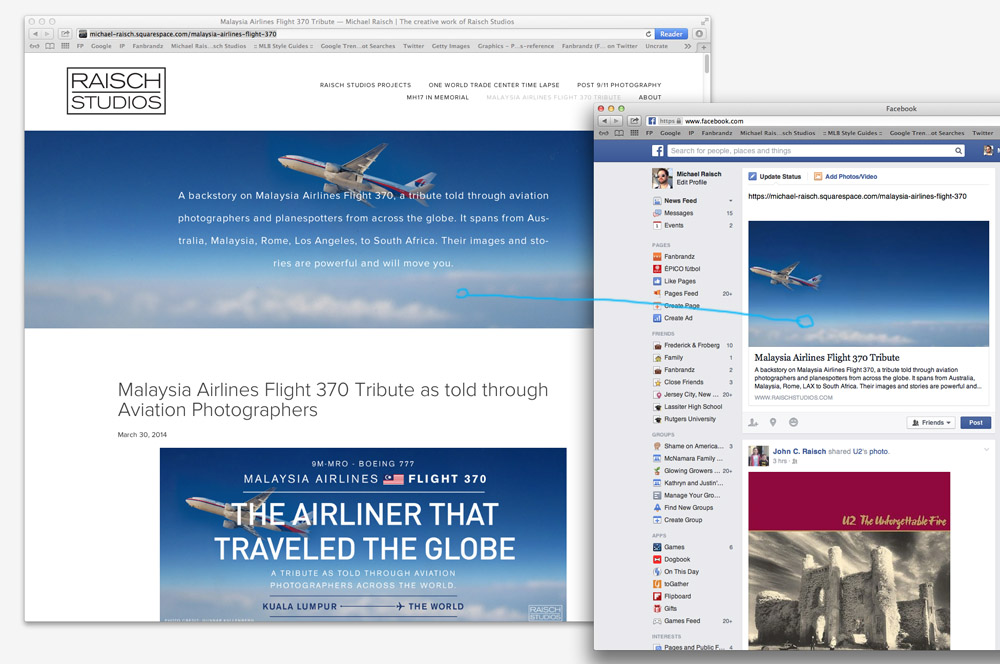Click the tag-people icon below the link preview
This screenshot has width=1000, height=664.
point(753,422)
